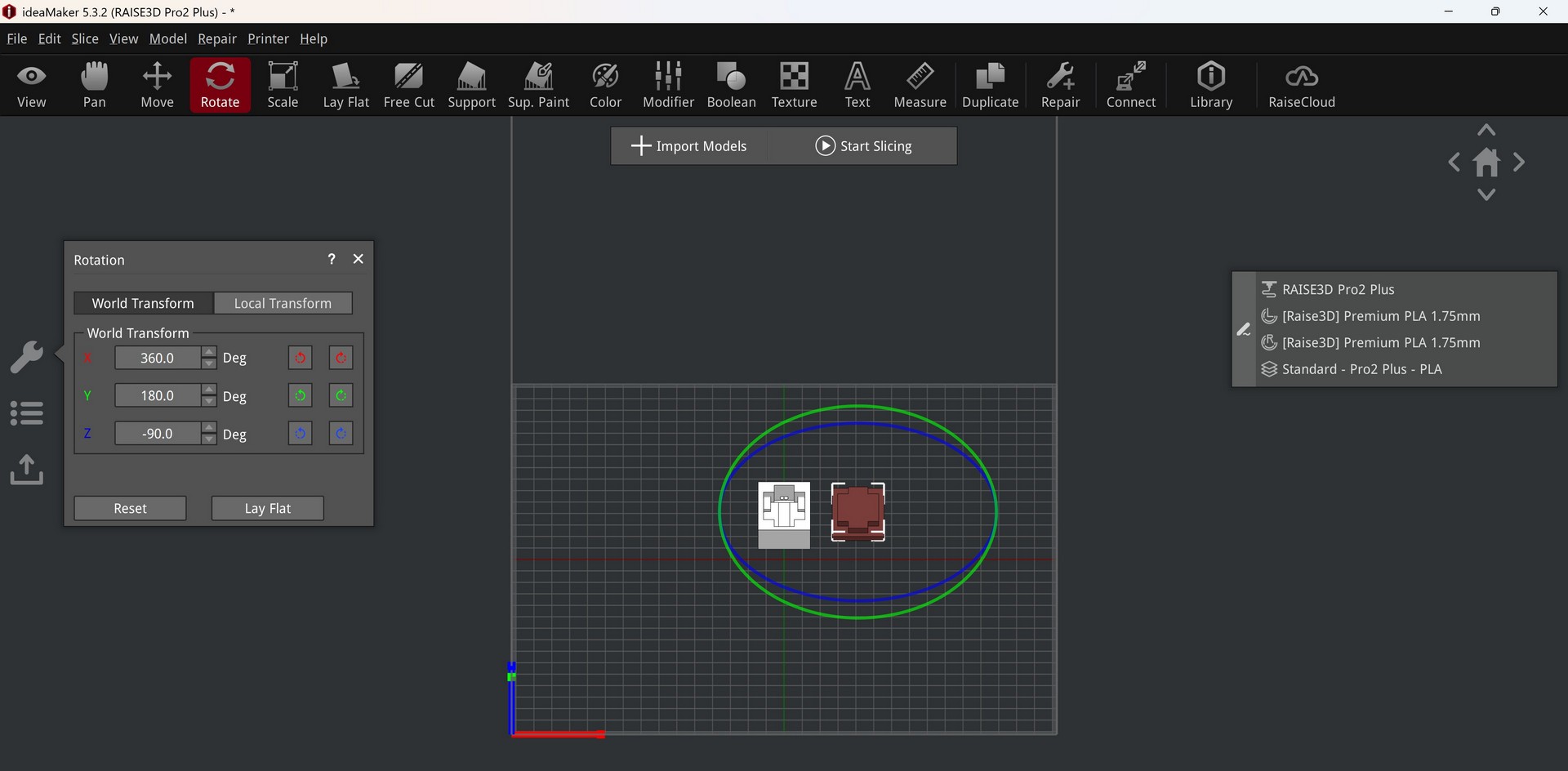Select the RAISE3D Pro2 Plus printer entry
Image resolution: width=1568 pixels, height=771 pixels.
(x=1338, y=289)
